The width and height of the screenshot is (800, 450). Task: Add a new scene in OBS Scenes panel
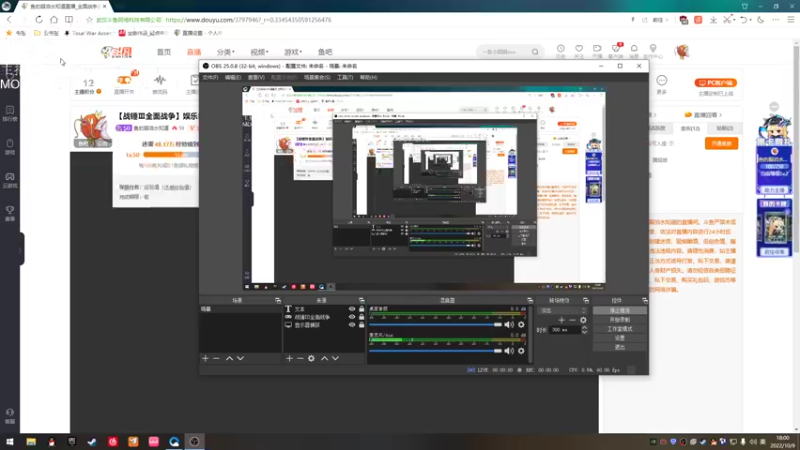point(205,359)
